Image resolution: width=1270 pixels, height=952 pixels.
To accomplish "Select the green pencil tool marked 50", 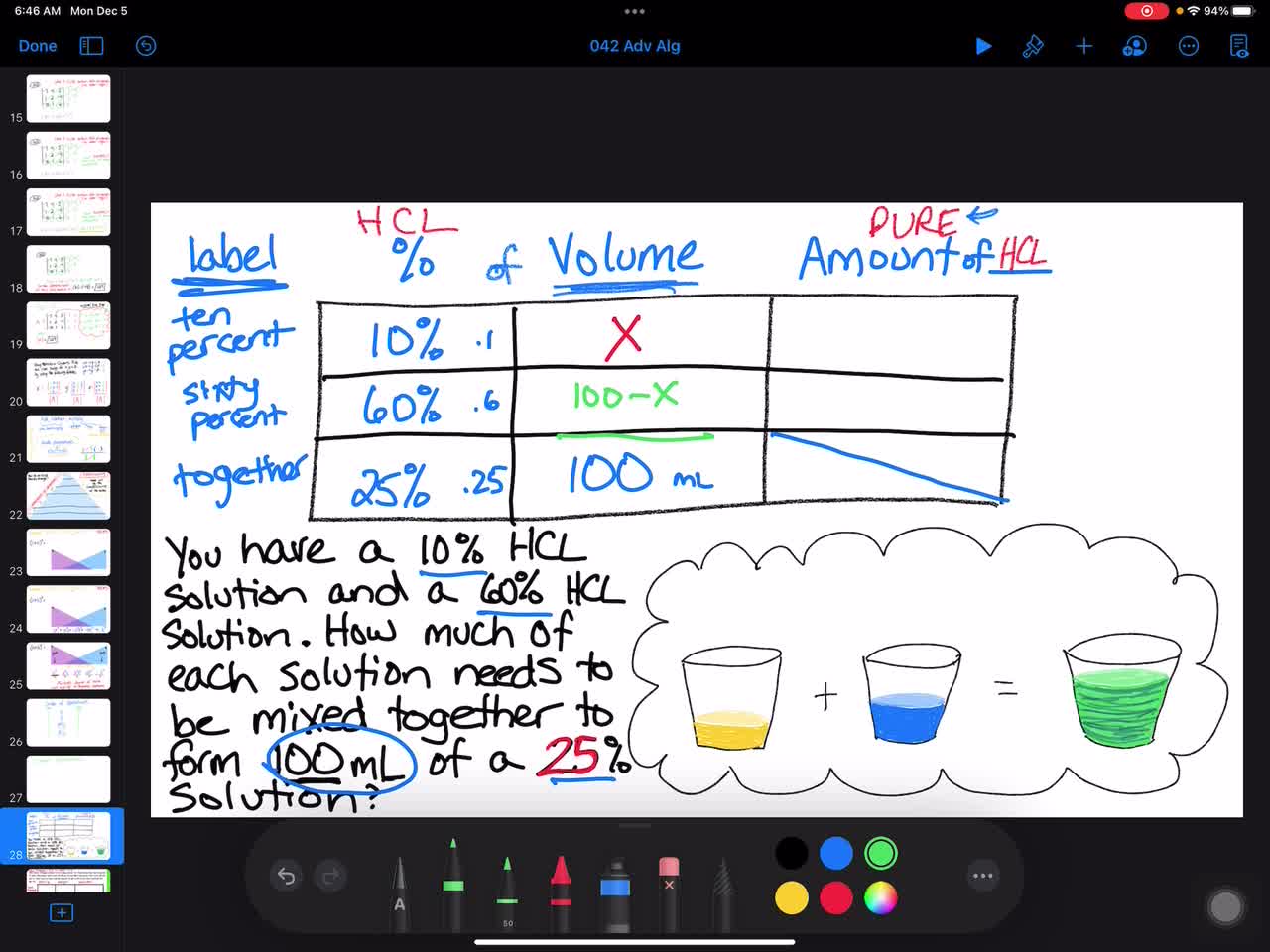I will [507, 894].
